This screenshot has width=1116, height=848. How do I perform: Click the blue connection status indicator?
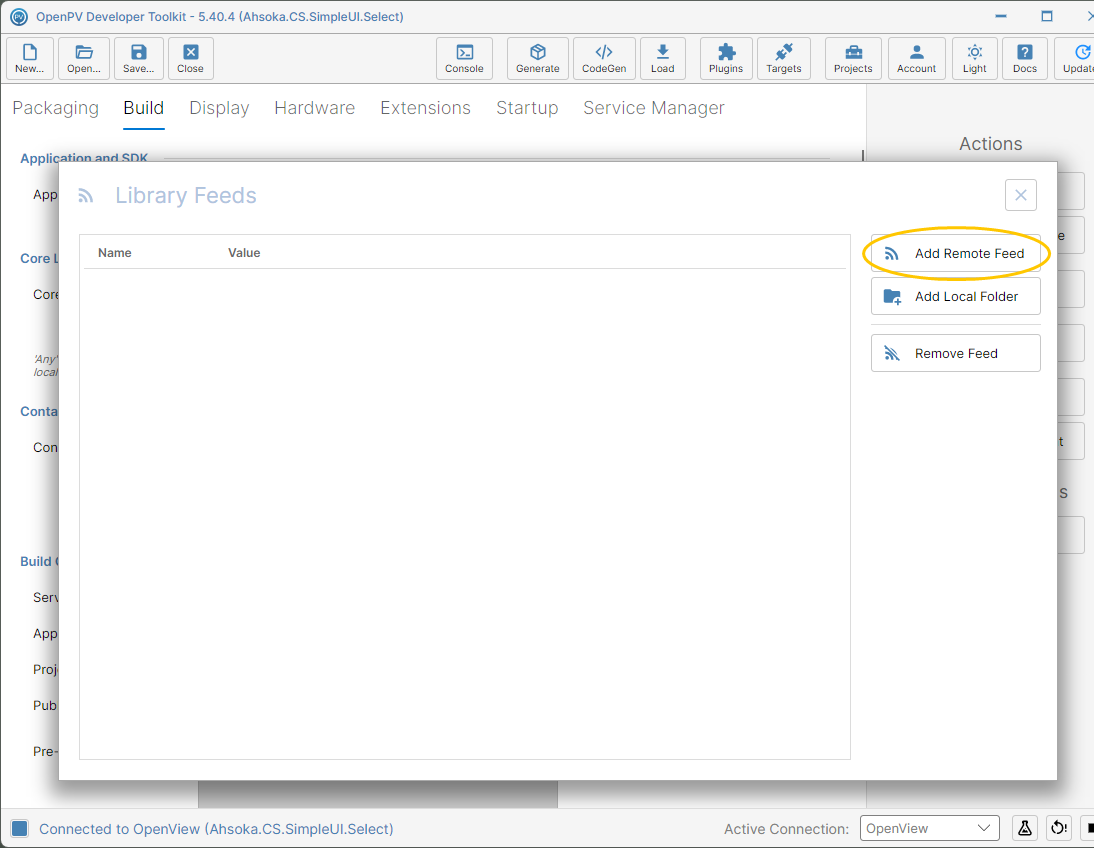19,828
